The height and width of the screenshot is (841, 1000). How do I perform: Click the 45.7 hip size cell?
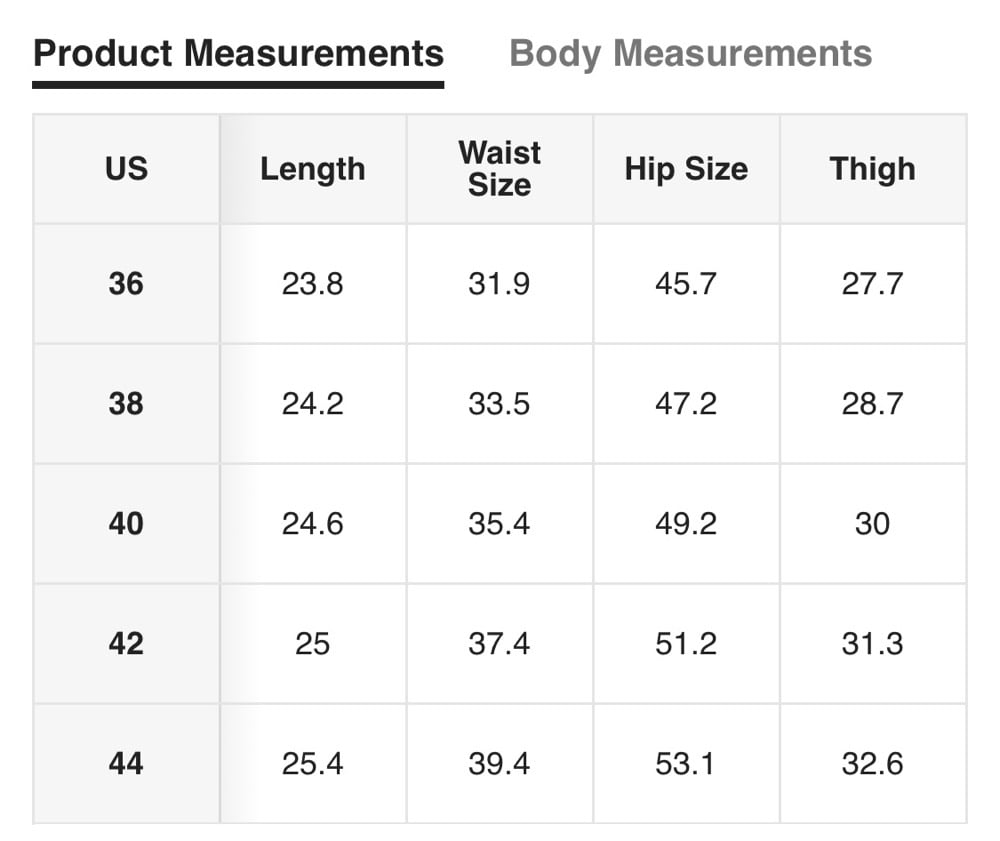(x=686, y=284)
